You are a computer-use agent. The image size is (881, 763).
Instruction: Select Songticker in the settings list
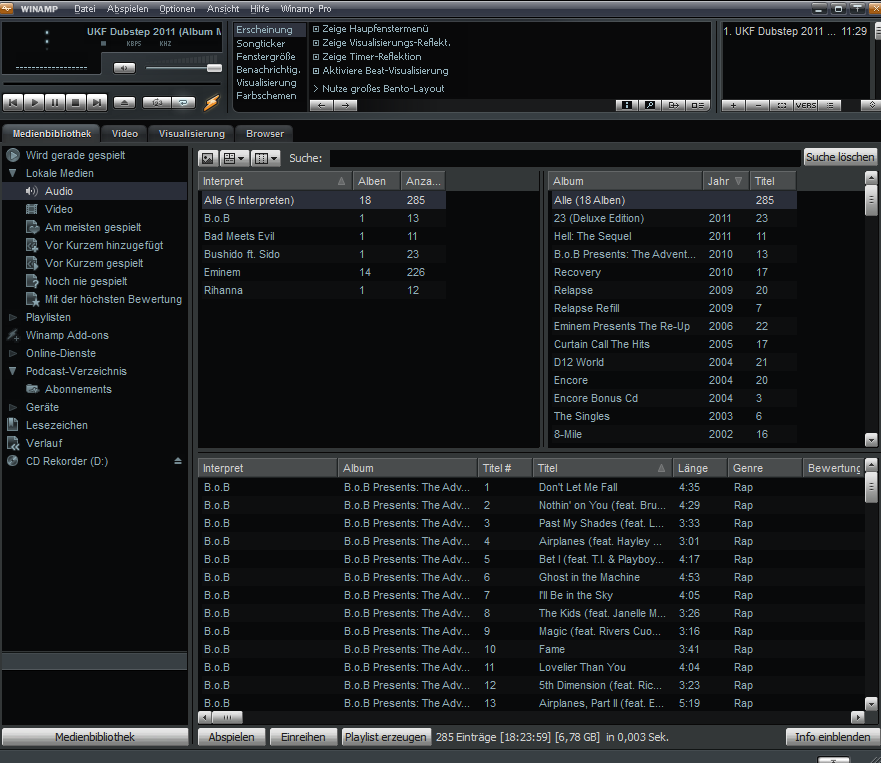pos(261,43)
